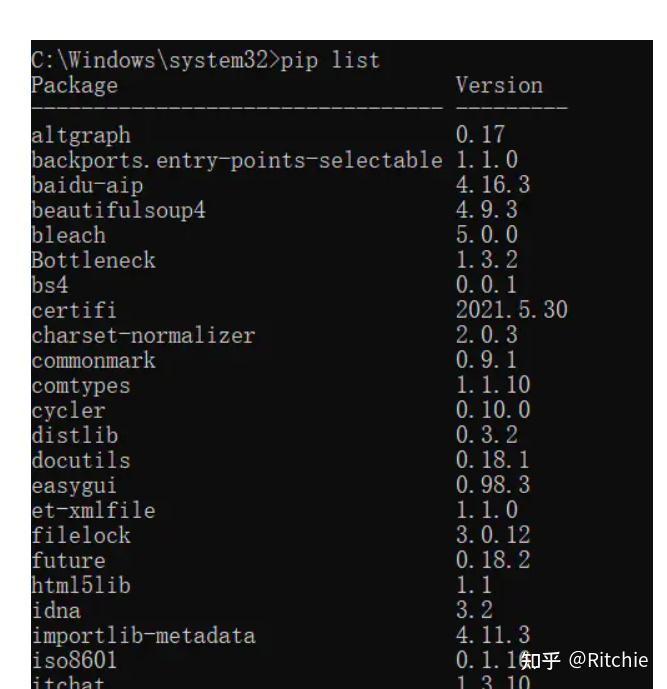This screenshot has width=667, height=689.
Task: Click the Version column header
Action: 499,85
